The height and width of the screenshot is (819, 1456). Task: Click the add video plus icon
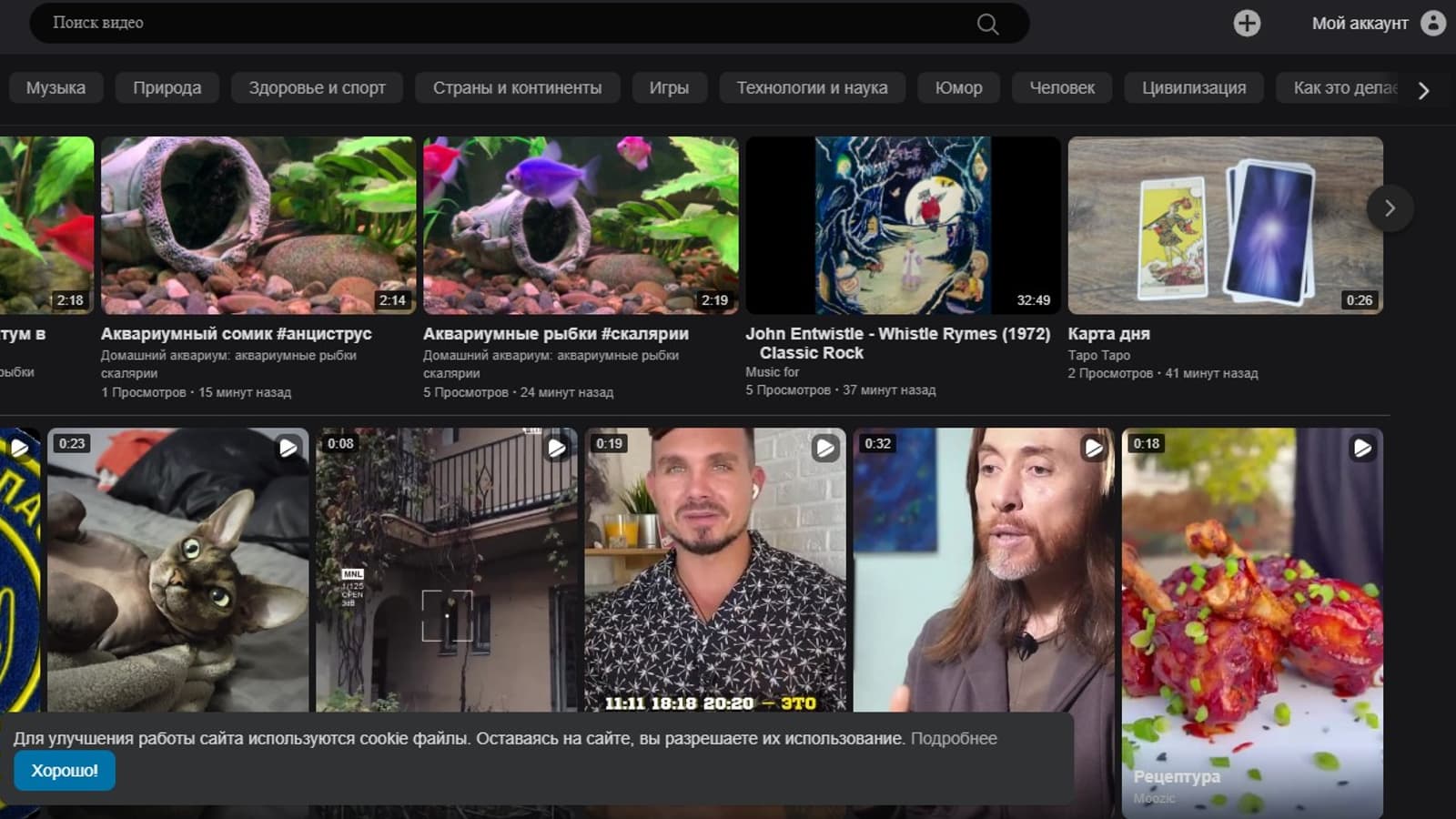(x=1247, y=23)
